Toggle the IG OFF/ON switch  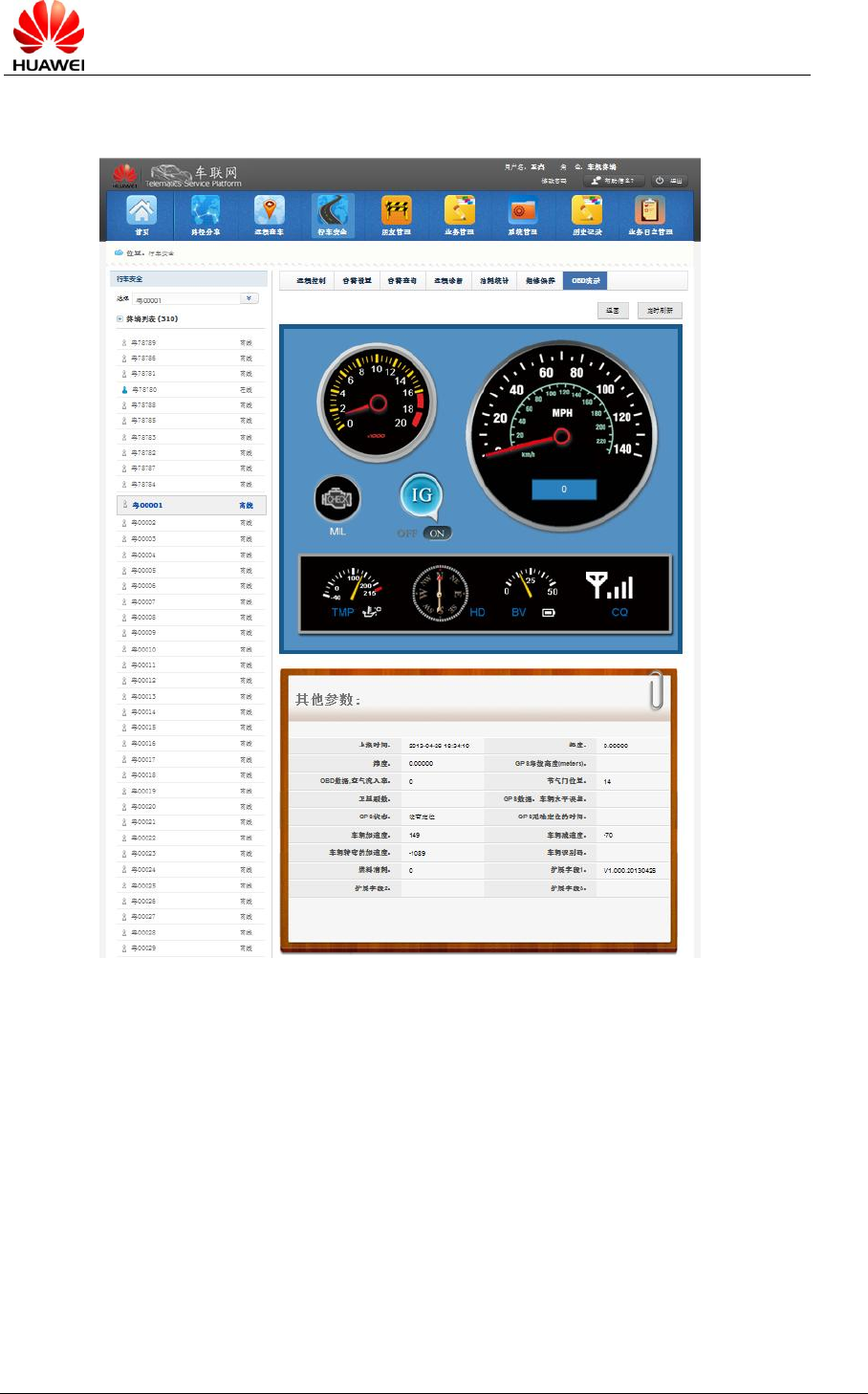(x=423, y=534)
